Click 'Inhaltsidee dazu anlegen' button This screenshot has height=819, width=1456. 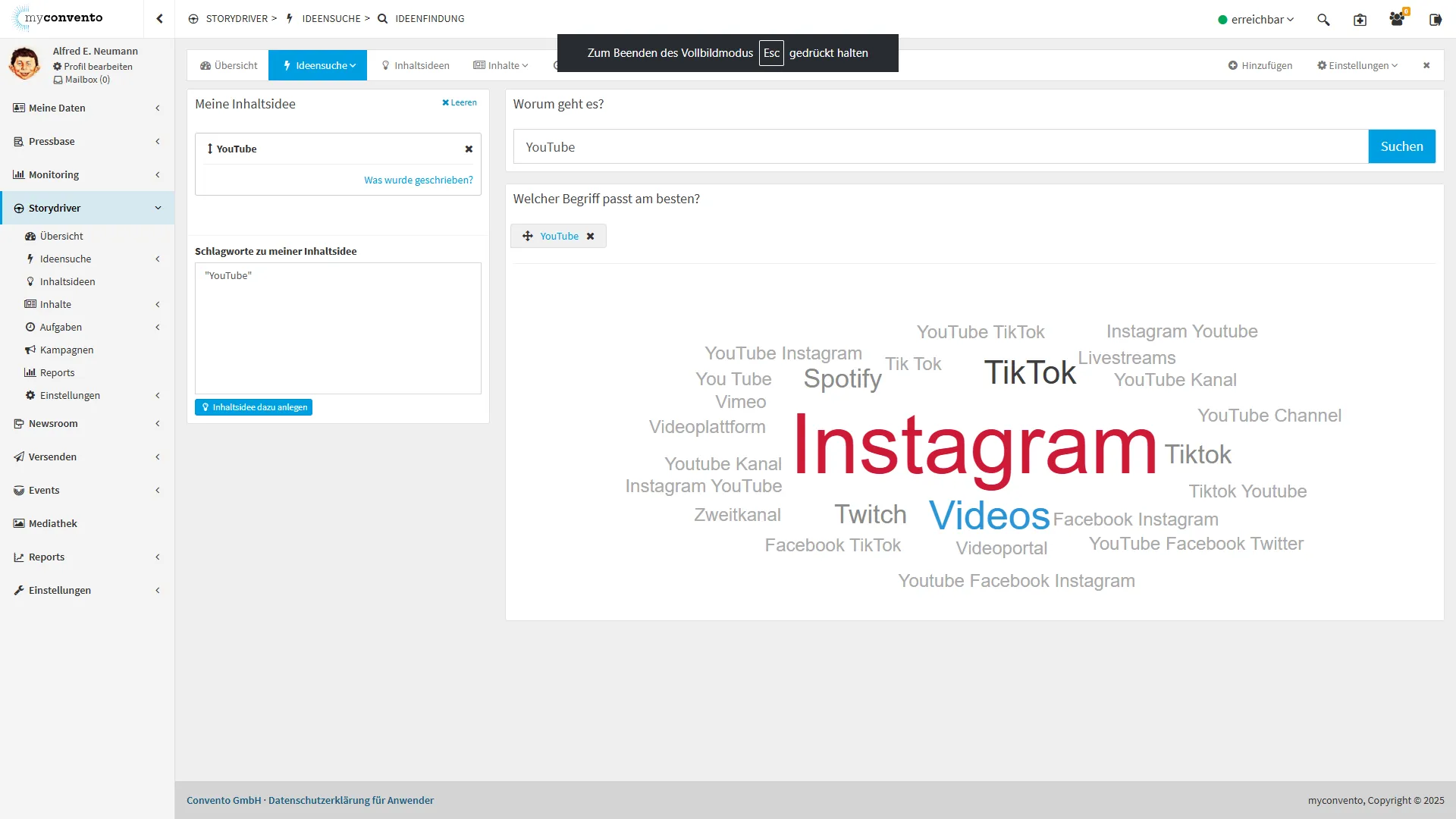(x=253, y=408)
